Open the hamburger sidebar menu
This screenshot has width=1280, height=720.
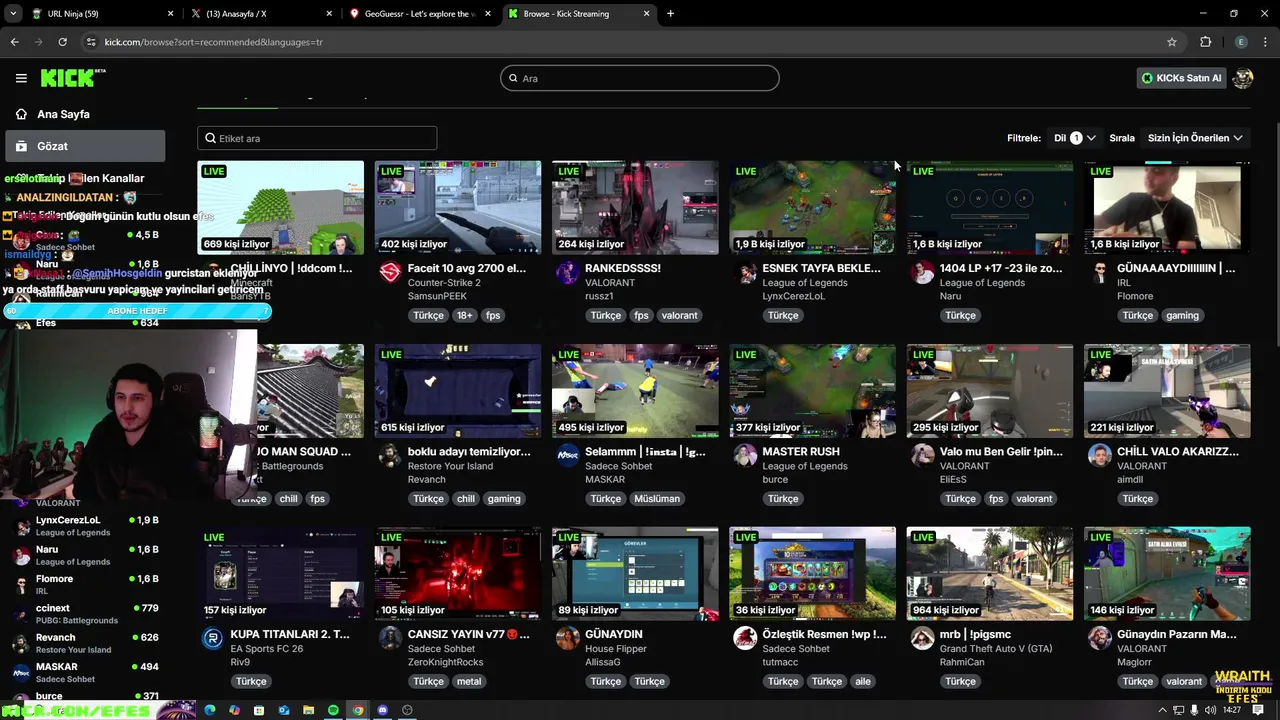pos(21,78)
